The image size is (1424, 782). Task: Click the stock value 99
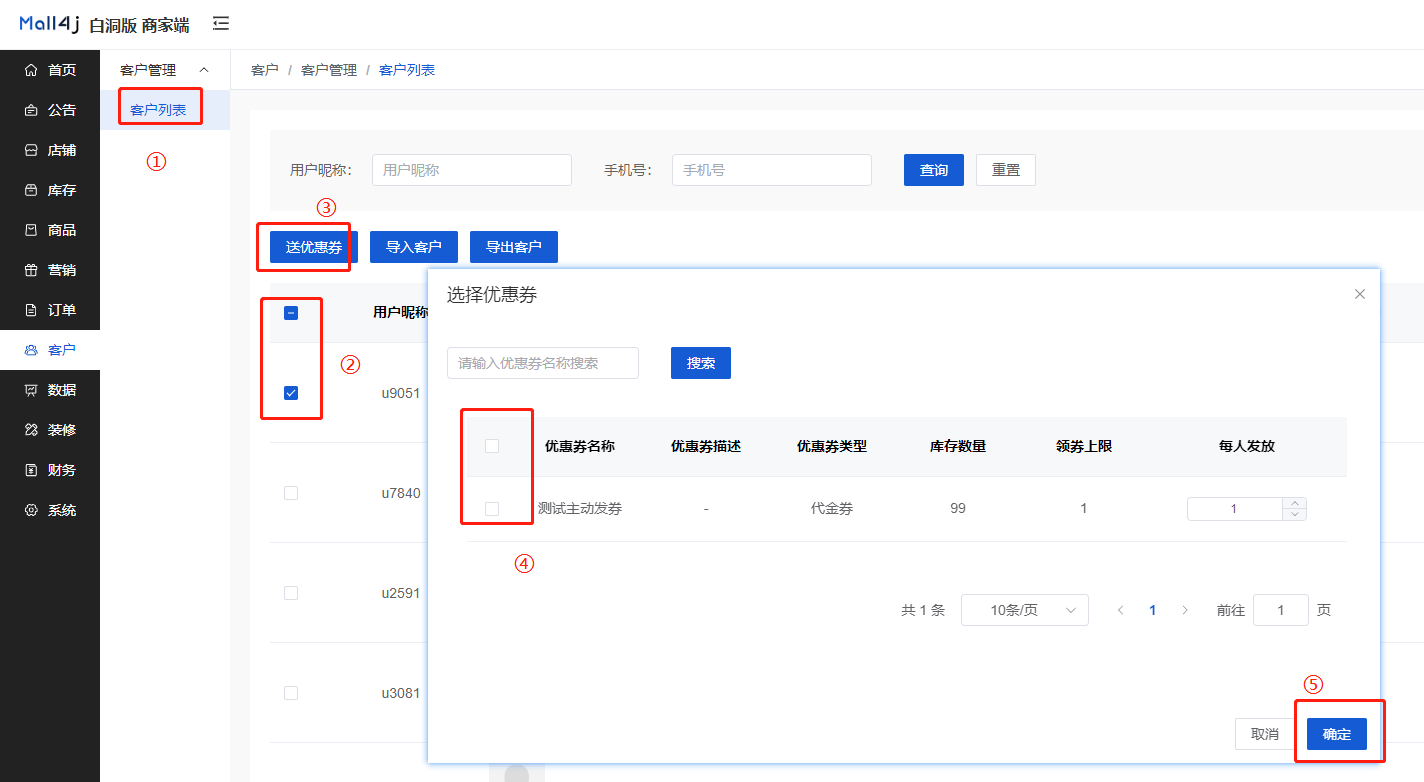pos(958,509)
